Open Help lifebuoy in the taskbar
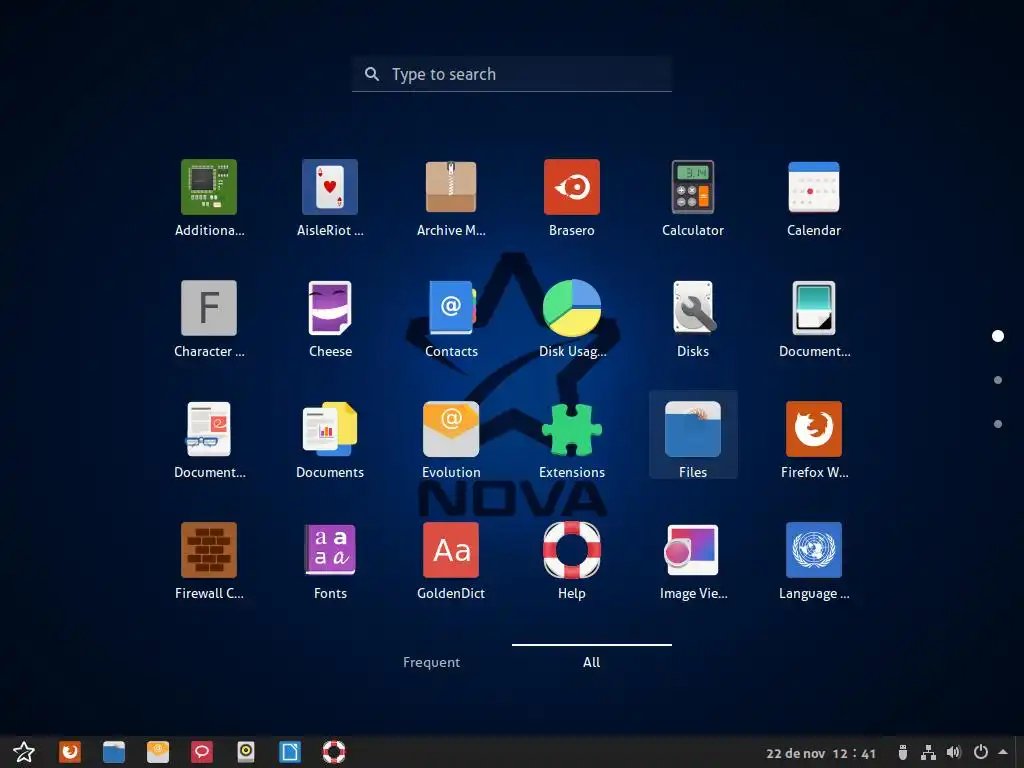The width and height of the screenshot is (1024, 768). (334, 752)
